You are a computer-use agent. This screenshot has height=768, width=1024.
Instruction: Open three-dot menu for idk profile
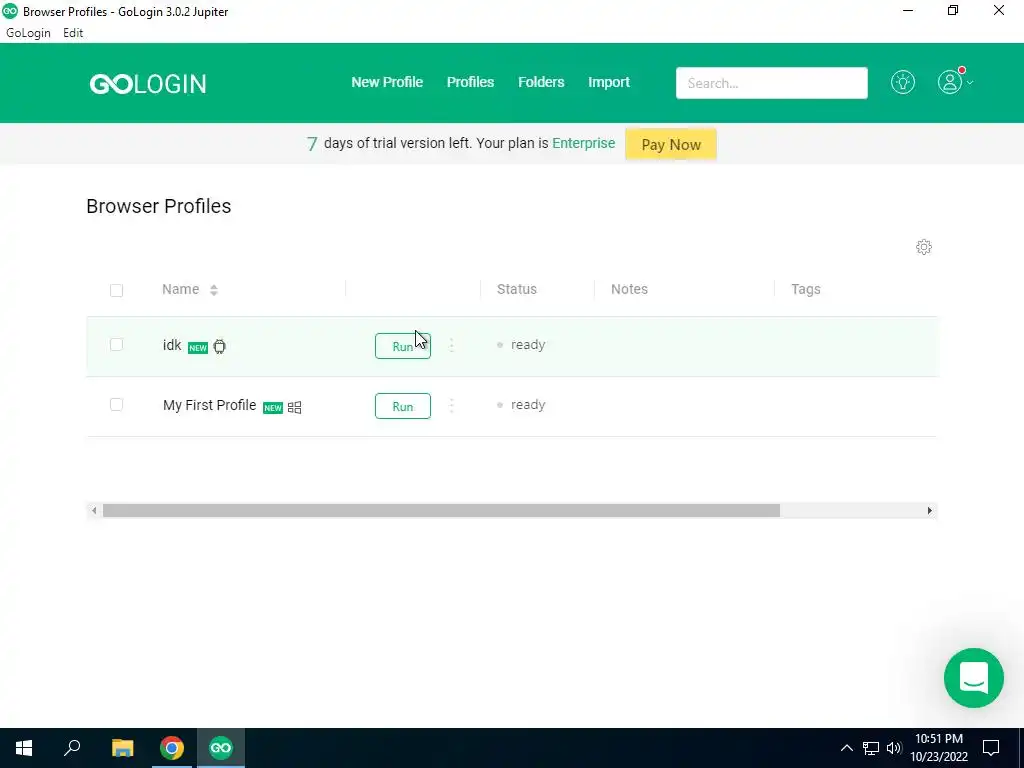coord(451,345)
